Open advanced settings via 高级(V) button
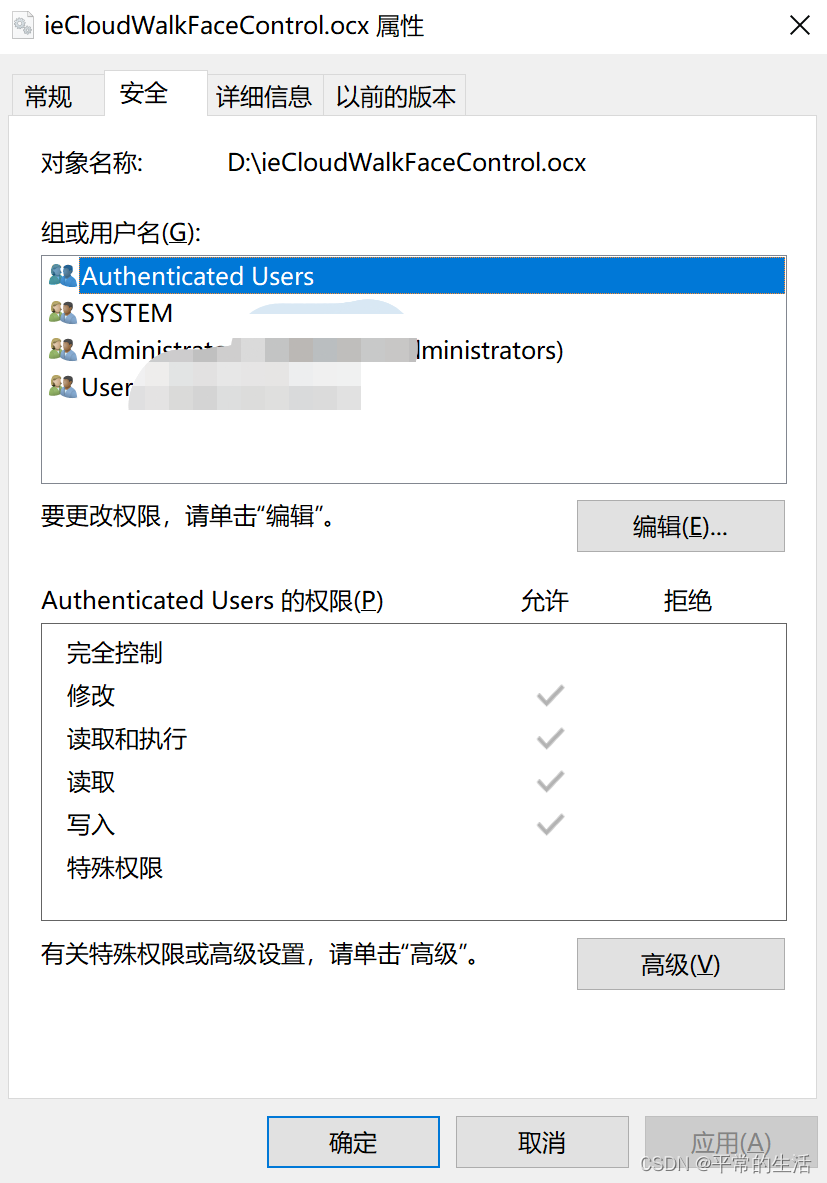The image size is (827, 1183). point(680,964)
